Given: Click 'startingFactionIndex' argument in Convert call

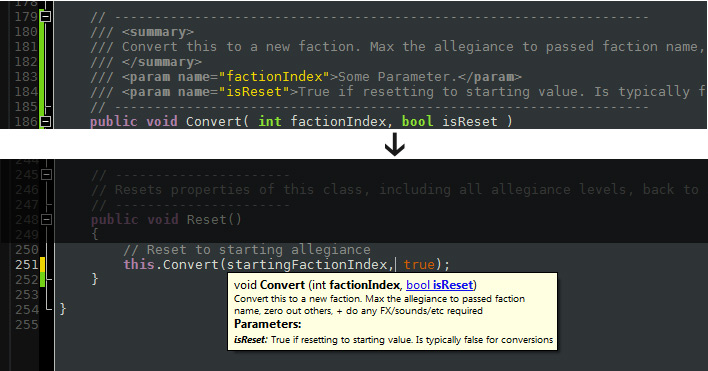Looking at the screenshot, I should point(307,264).
